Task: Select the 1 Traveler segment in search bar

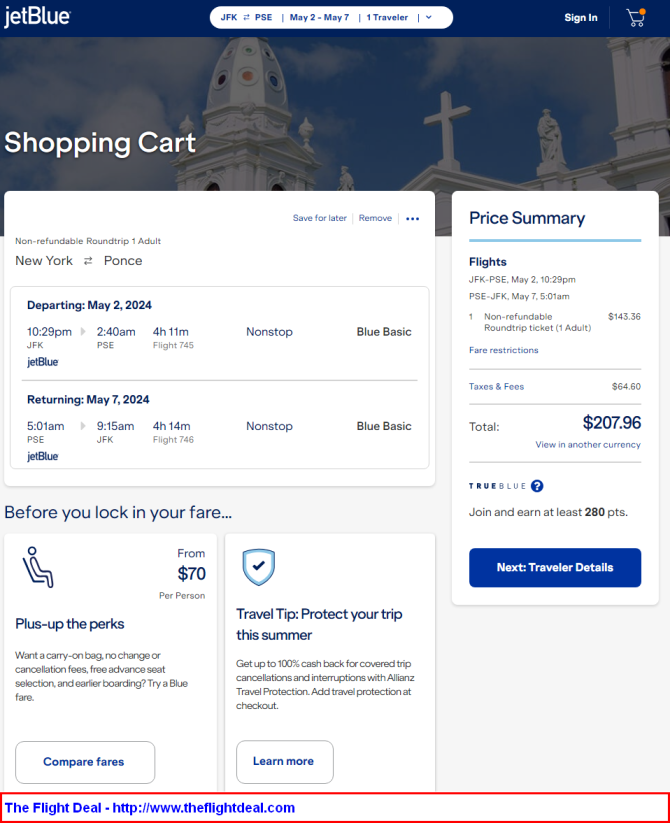Action: point(387,17)
